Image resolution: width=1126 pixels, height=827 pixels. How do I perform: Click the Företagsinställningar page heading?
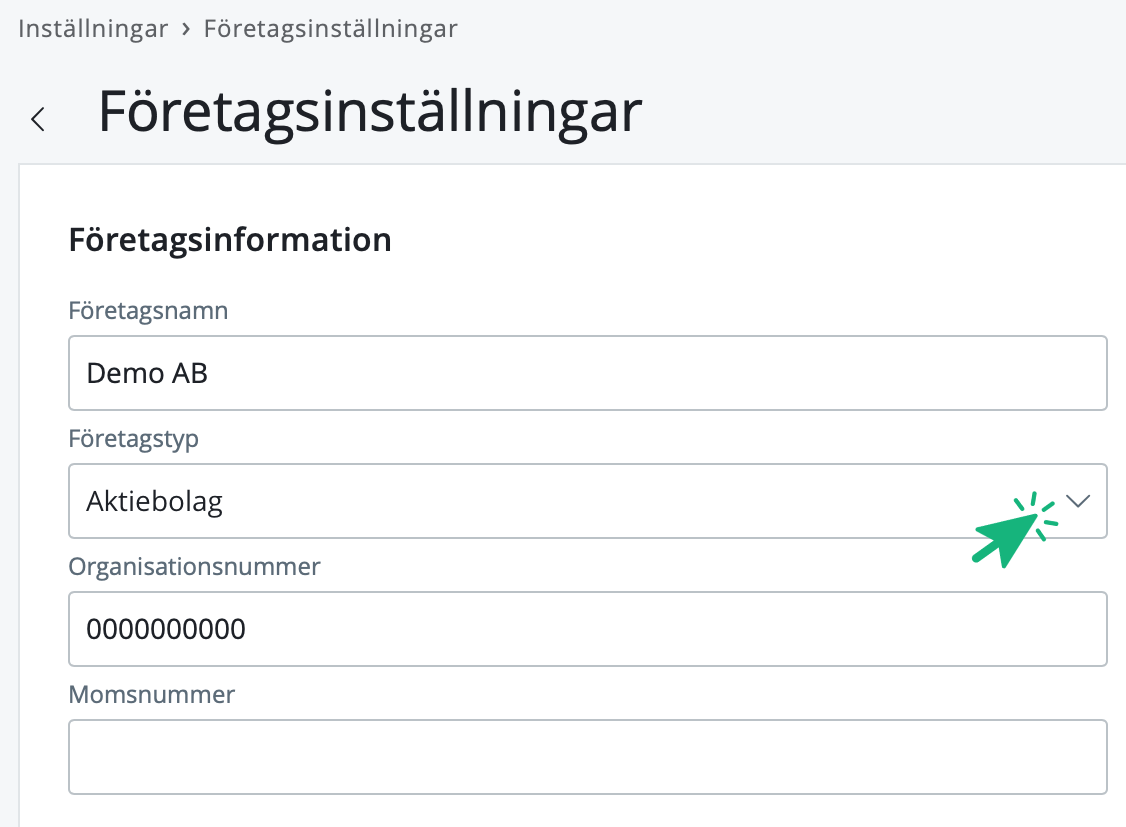coord(368,113)
